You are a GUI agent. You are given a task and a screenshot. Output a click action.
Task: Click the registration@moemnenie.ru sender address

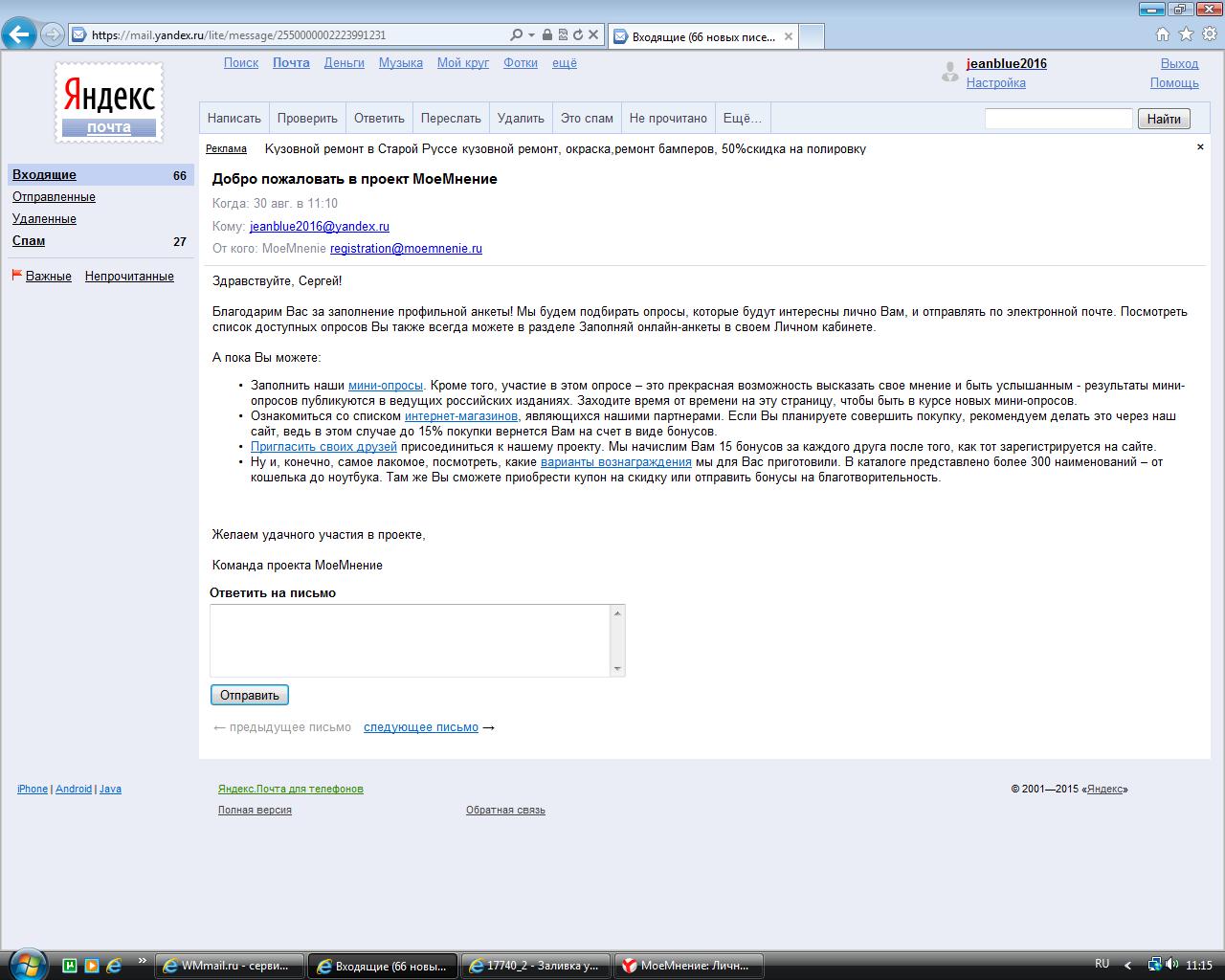tap(406, 249)
